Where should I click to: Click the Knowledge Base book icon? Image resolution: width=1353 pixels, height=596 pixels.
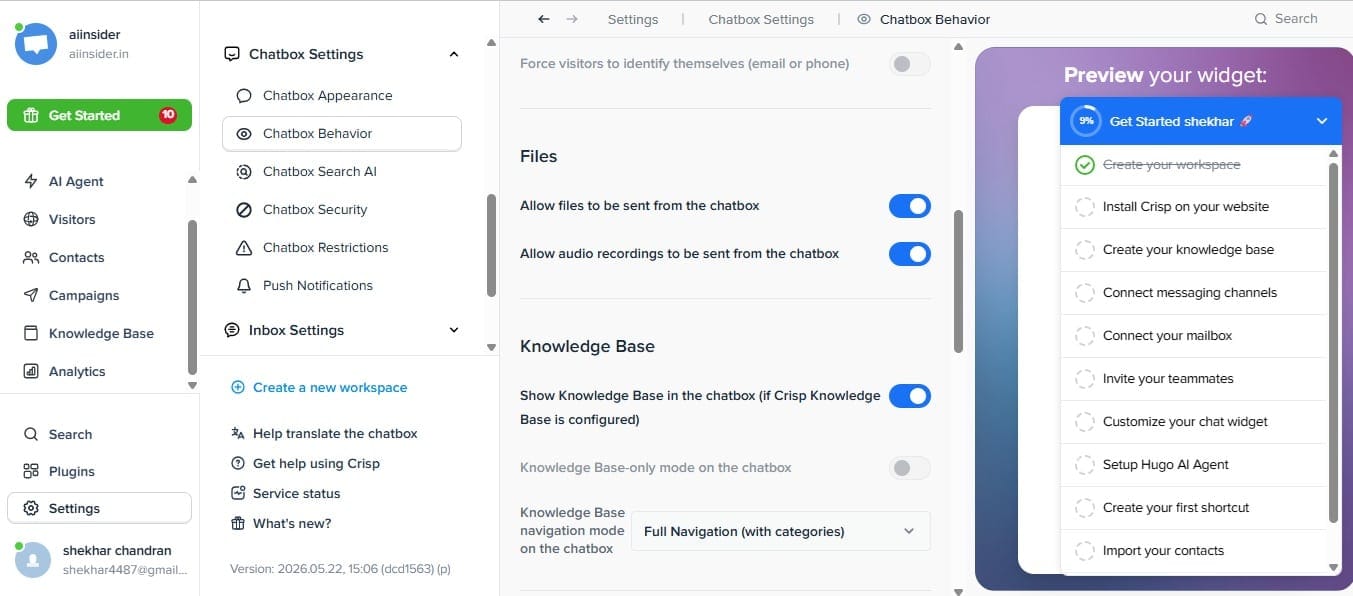coord(31,333)
